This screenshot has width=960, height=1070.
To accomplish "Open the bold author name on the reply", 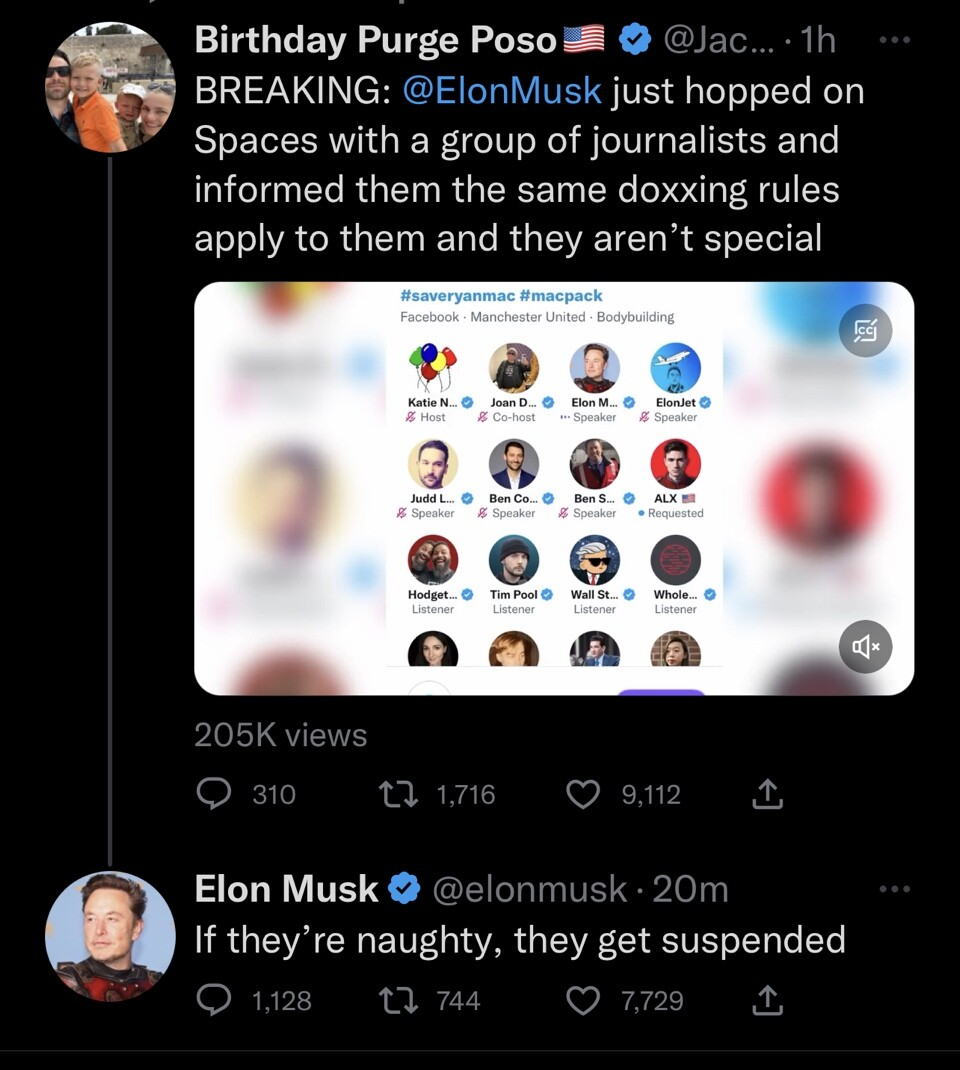I will point(286,888).
